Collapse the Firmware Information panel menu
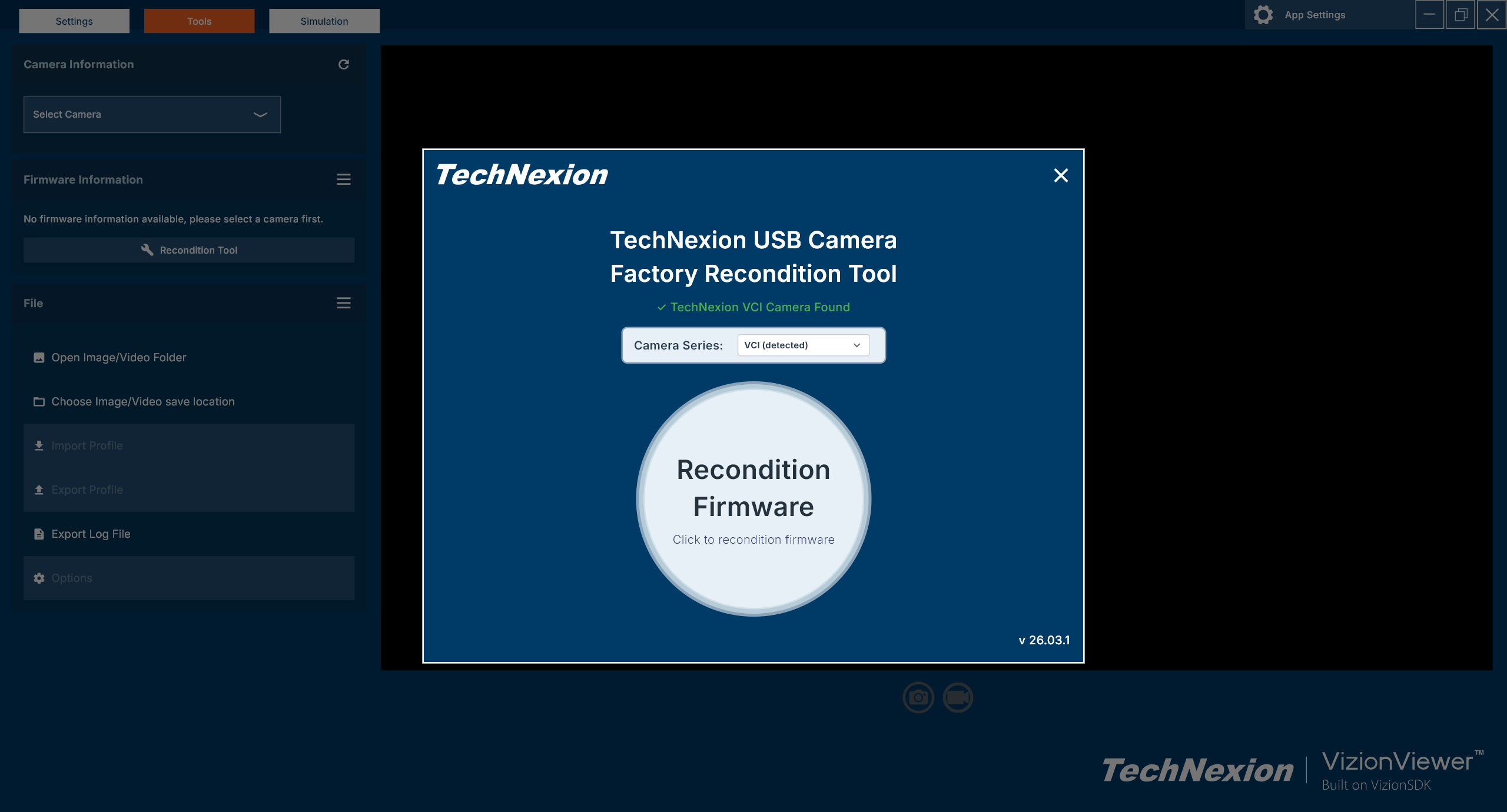Viewport: 1507px width, 812px height. (343, 180)
